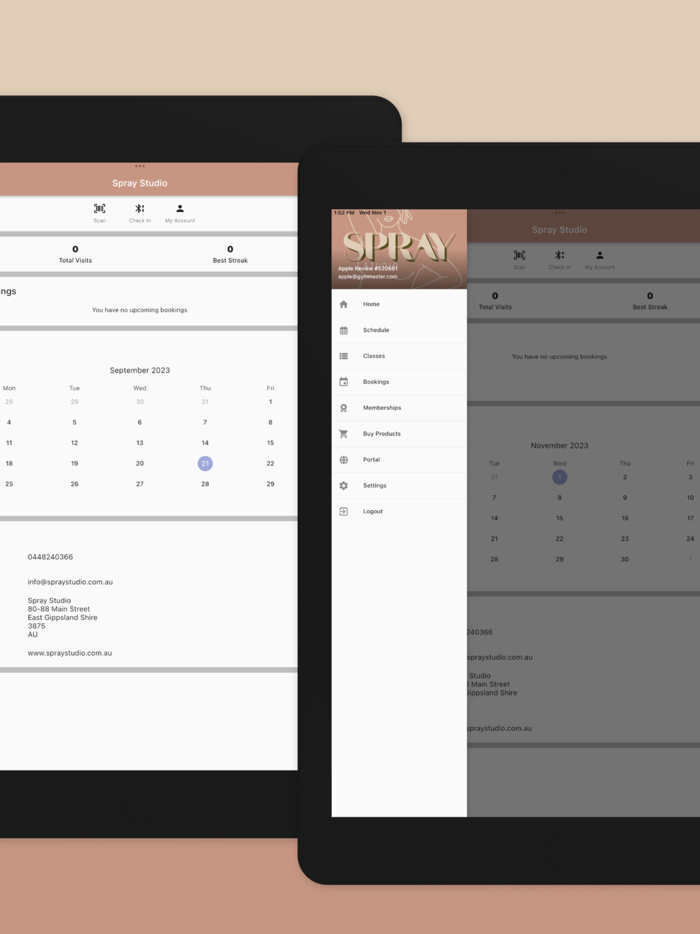Click apple@gymmaster.com account email in drawer header
Viewport: 700px width, 934px height.
[368, 276]
